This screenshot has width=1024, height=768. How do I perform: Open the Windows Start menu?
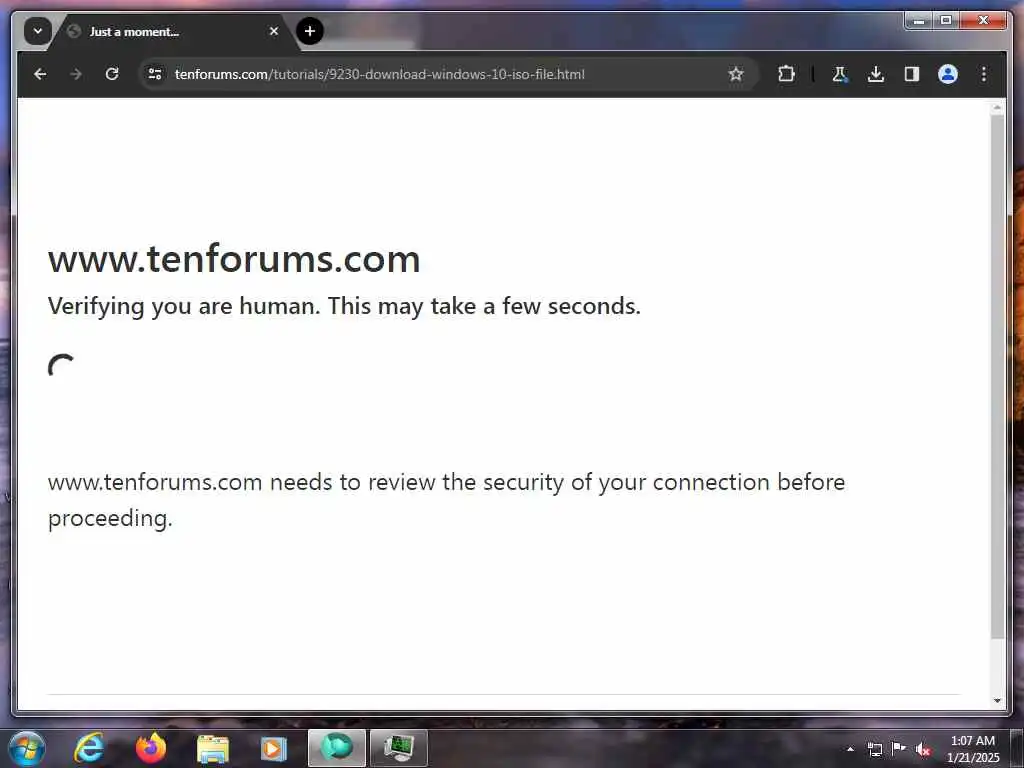[27, 748]
